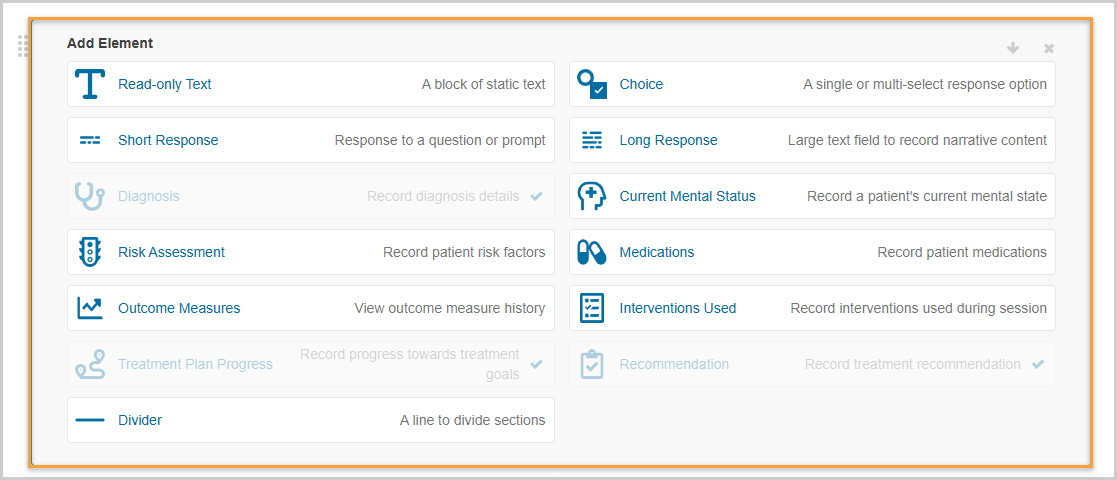Image resolution: width=1117 pixels, height=480 pixels.
Task: Select the Current Mental Status head icon
Action: tap(592, 196)
